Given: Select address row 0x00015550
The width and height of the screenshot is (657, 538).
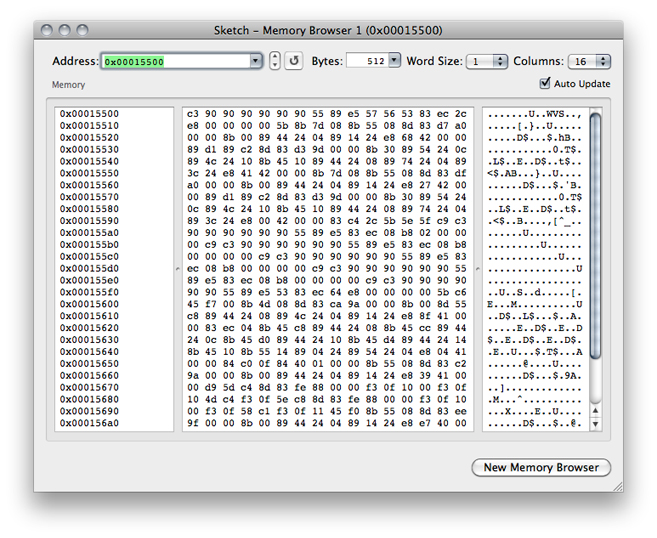Looking at the screenshot, I should click(x=89, y=173).
